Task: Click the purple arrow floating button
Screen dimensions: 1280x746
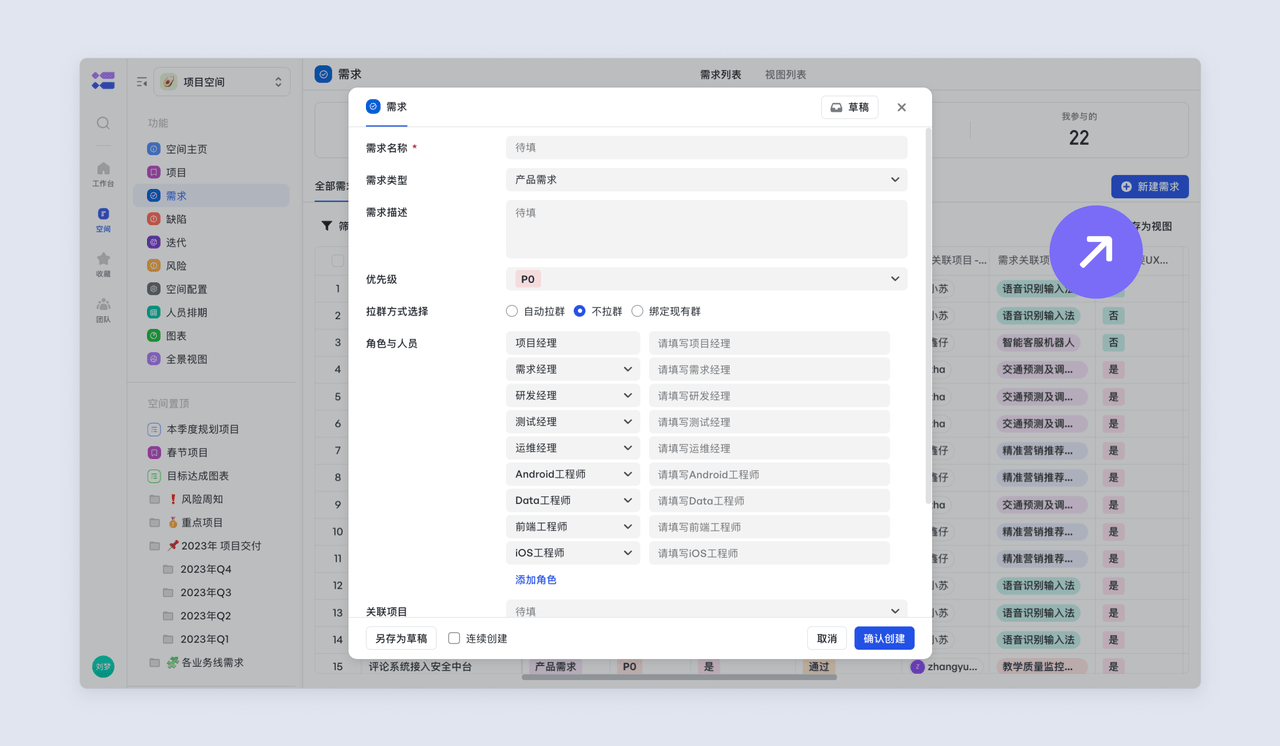Action: click(x=1095, y=252)
